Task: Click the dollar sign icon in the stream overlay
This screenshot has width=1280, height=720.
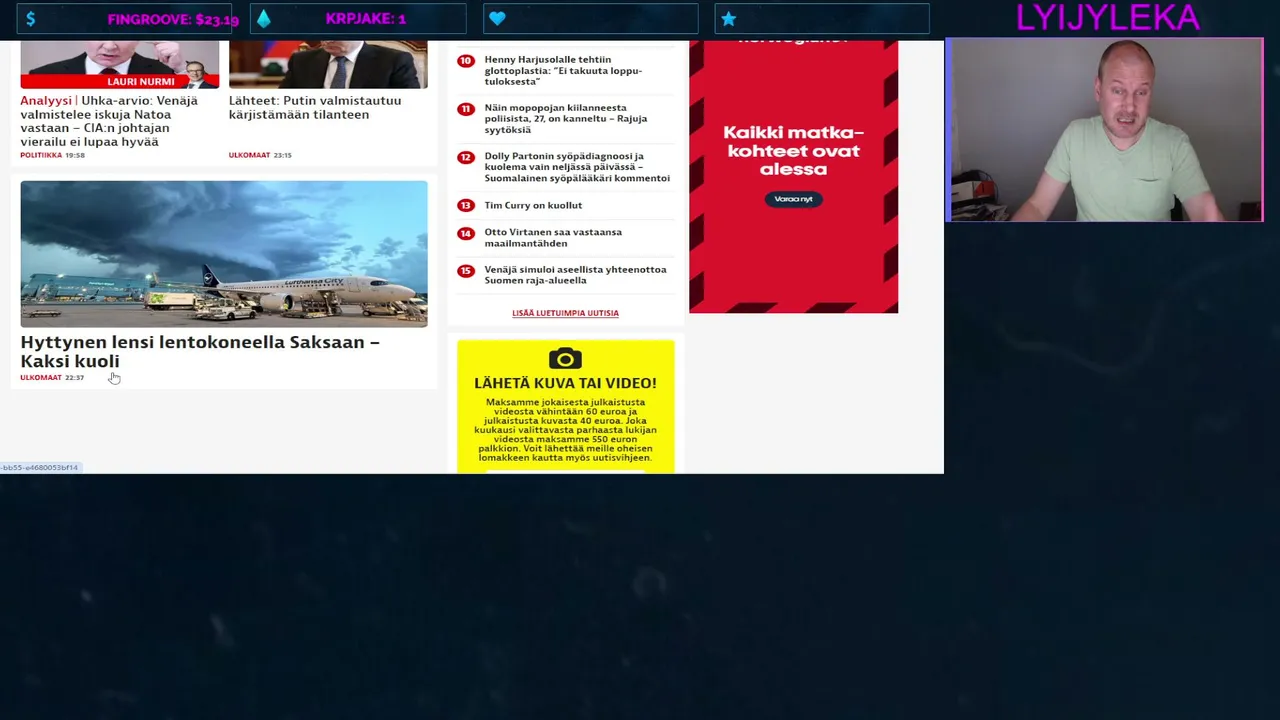Action: [31, 19]
